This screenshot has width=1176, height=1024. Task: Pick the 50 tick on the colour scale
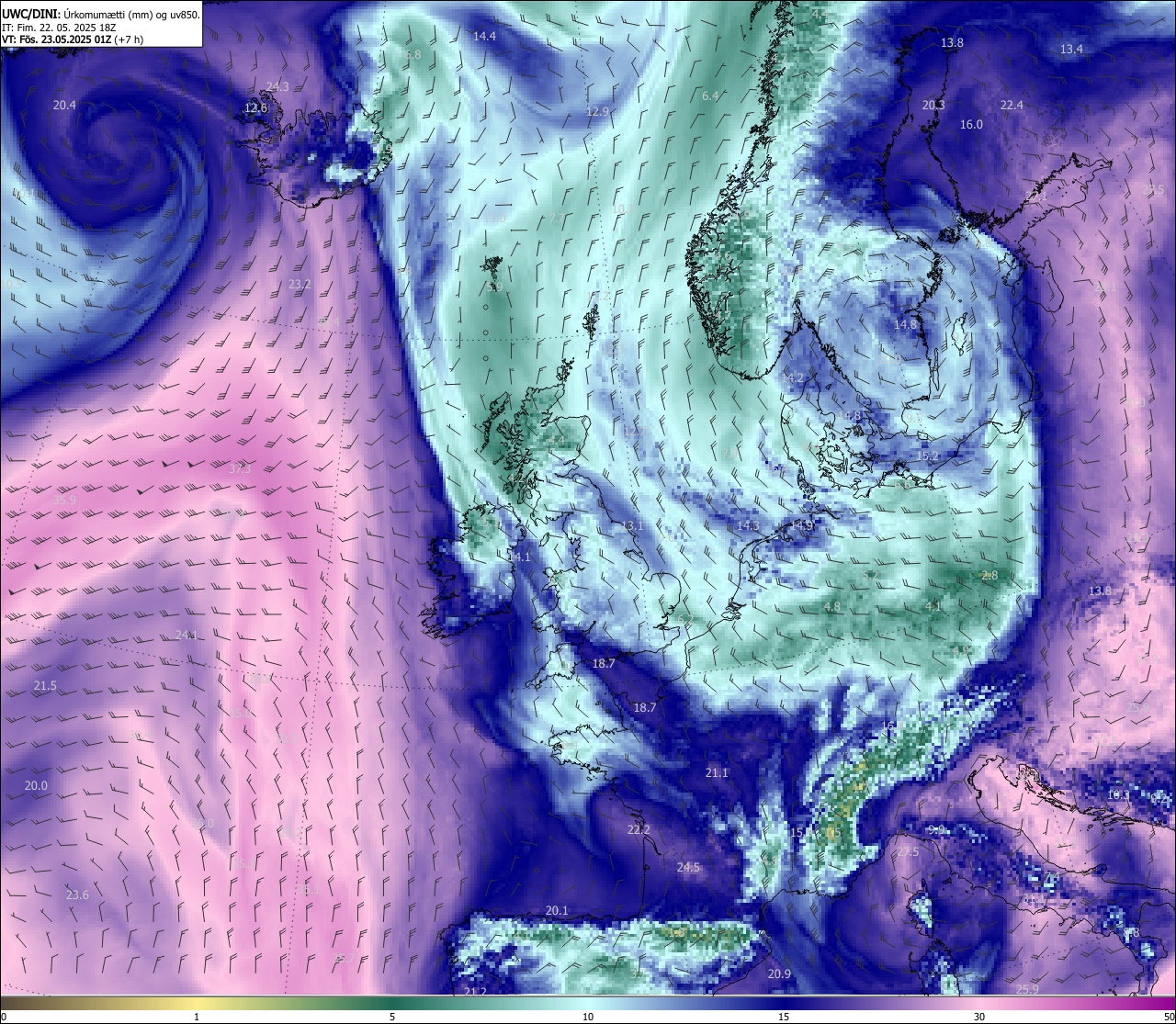(x=1169, y=1017)
